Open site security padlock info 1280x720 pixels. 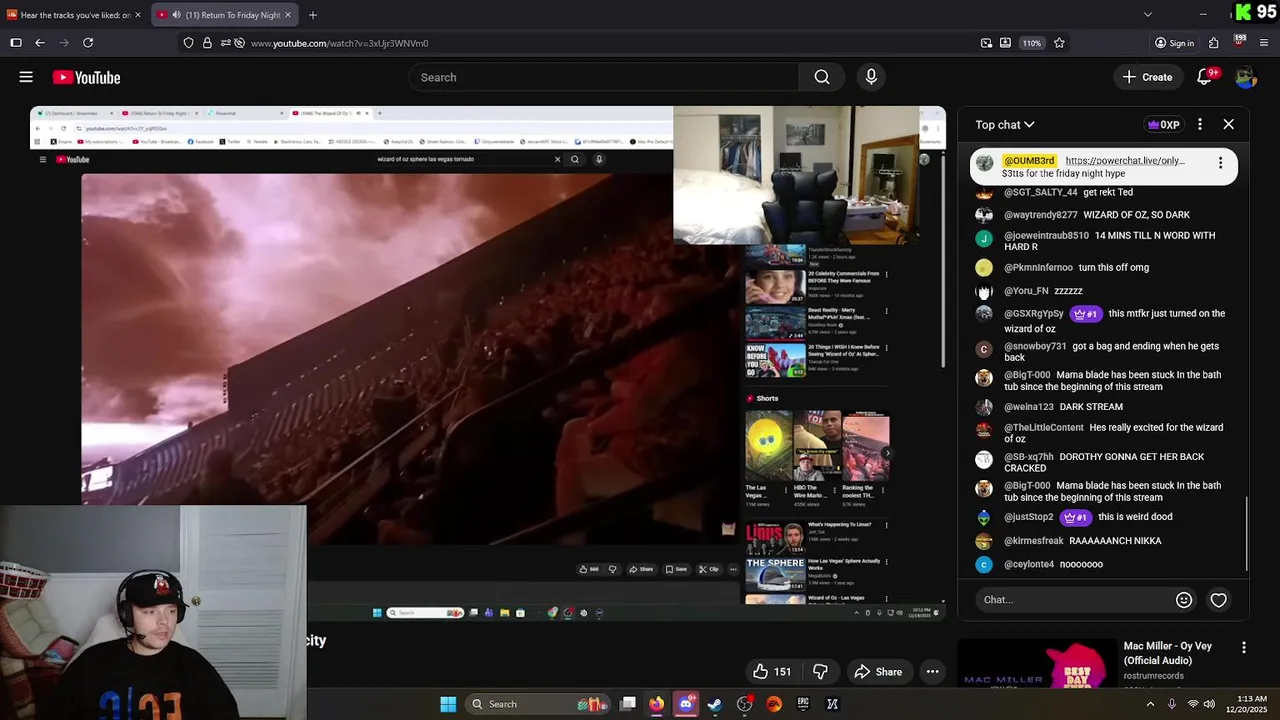coord(207,43)
